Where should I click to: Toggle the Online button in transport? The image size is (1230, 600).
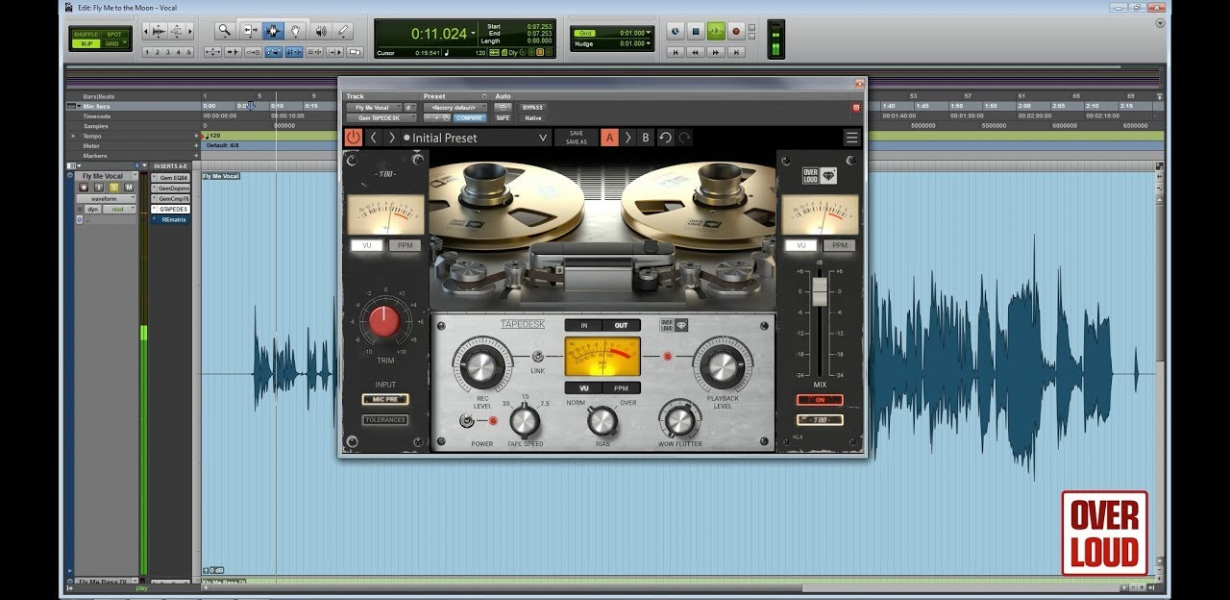pos(674,31)
